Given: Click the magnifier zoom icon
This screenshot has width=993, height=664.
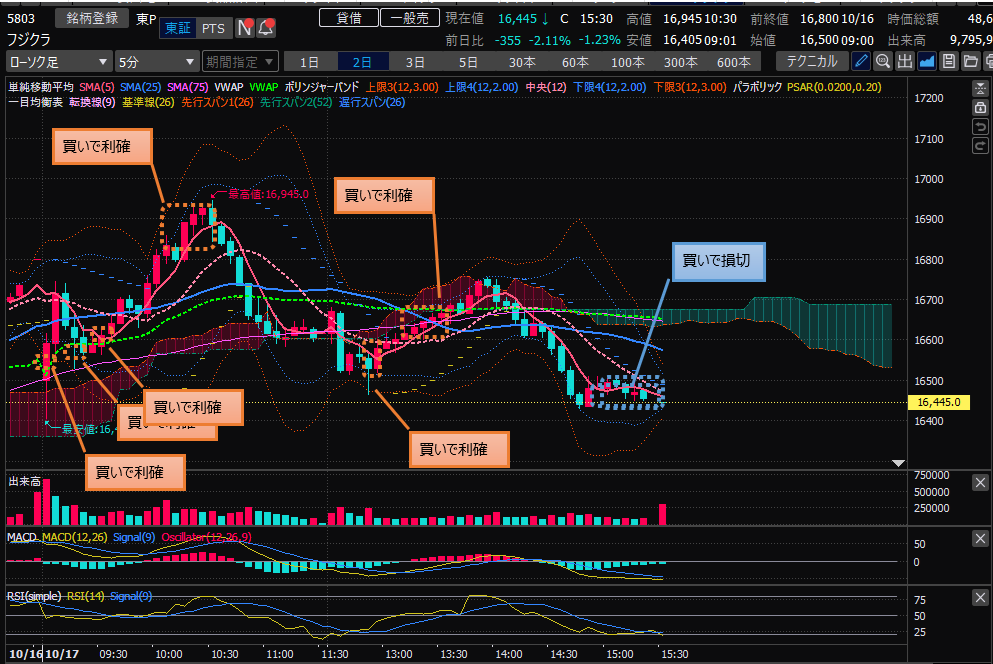Looking at the screenshot, I should click(883, 61).
